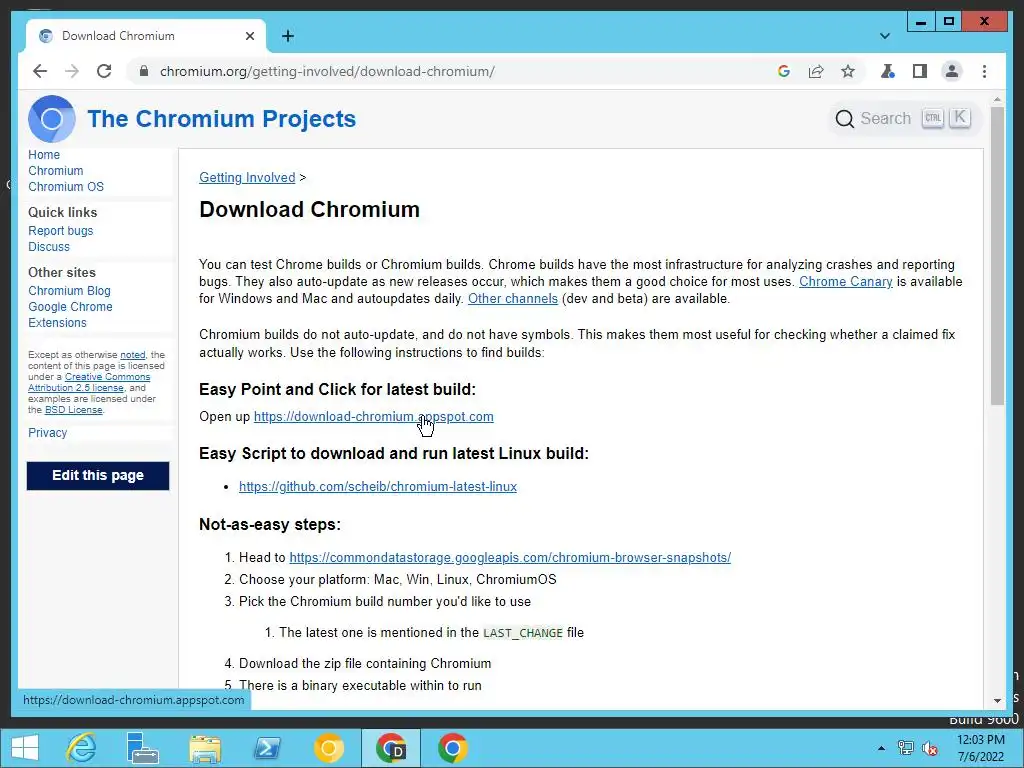This screenshot has height=768, width=1024.
Task: Click the LAST_CHANGE code text
Action: click(522, 633)
